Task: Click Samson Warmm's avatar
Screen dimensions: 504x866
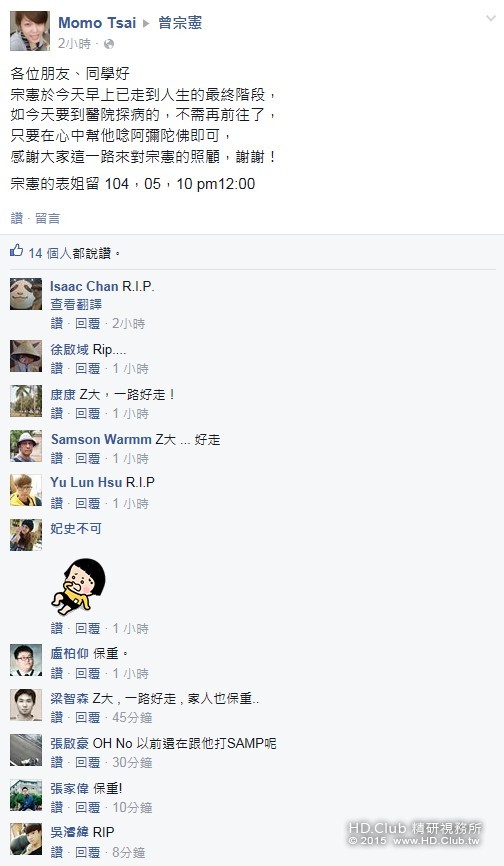Action: [x=26, y=446]
